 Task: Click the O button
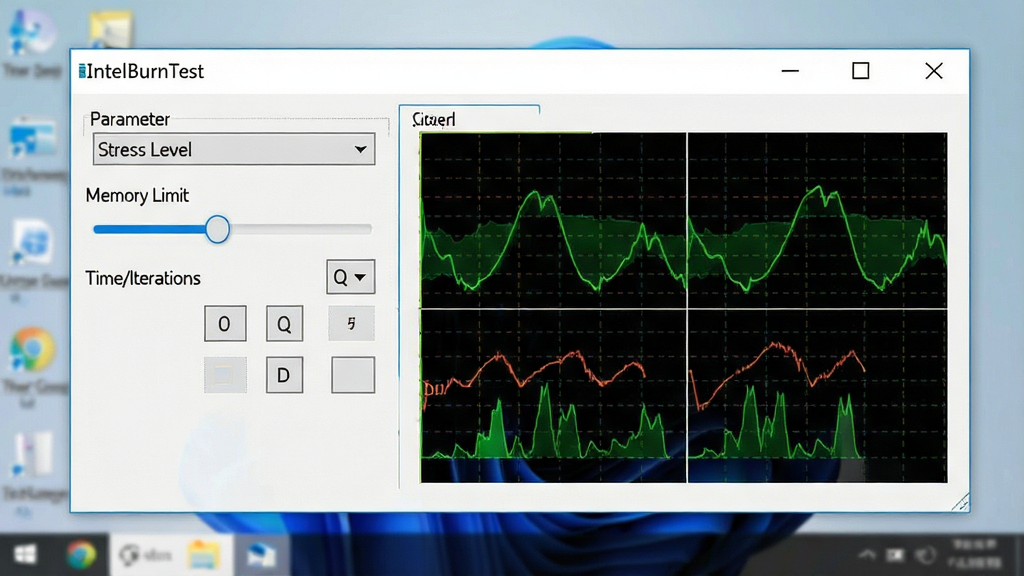pyautogui.click(x=225, y=323)
